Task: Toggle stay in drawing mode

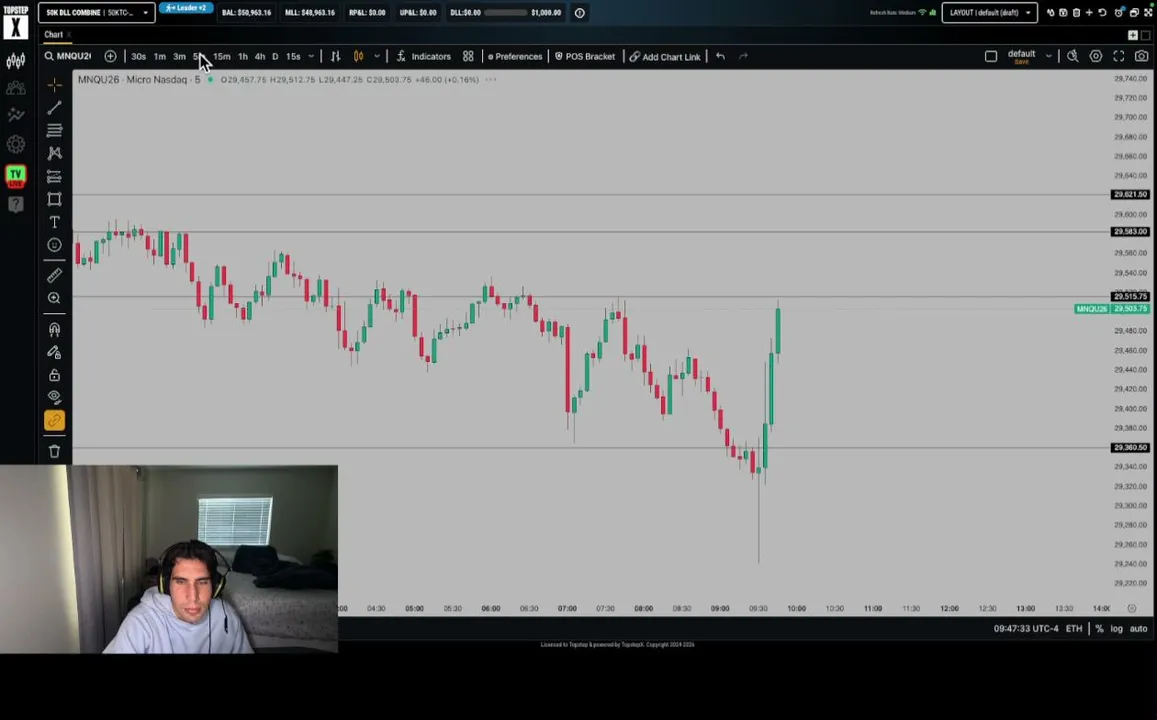Action: click(55, 352)
